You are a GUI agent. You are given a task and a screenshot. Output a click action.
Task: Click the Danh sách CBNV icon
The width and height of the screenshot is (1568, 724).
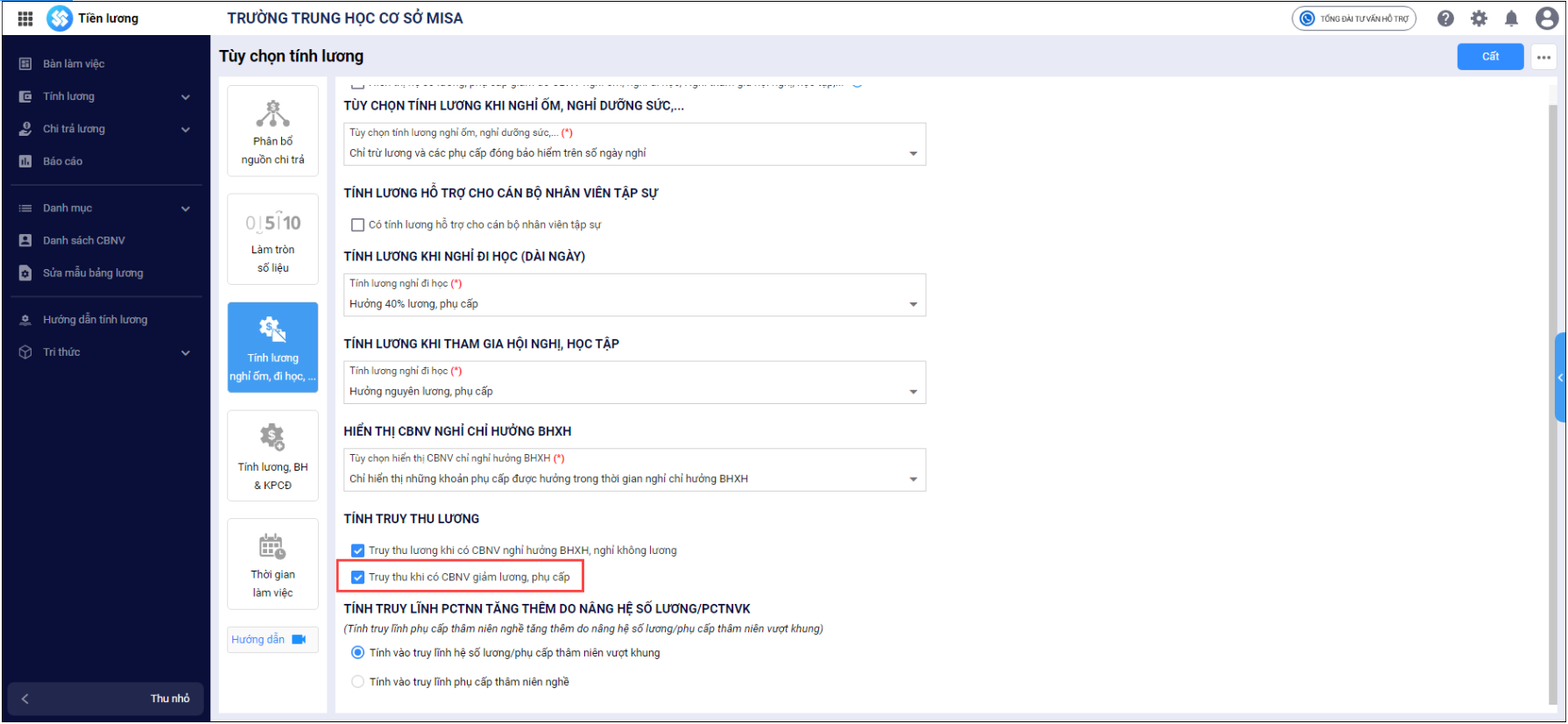(x=25, y=240)
